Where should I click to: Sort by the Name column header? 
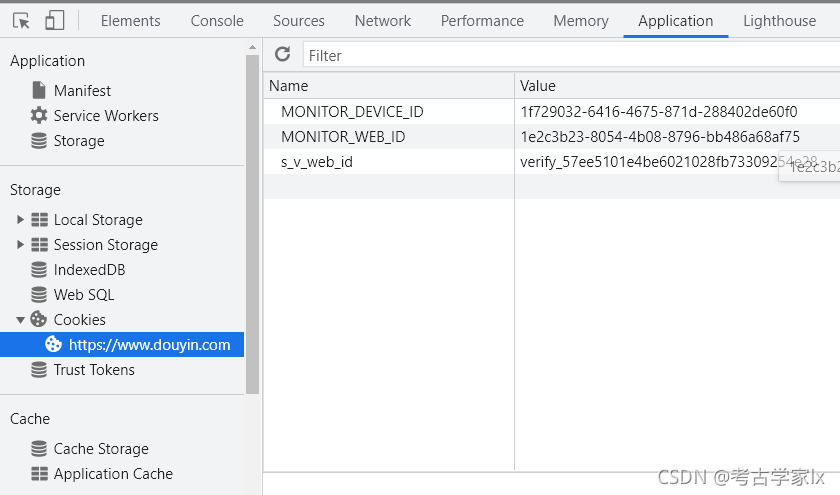(388, 86)
